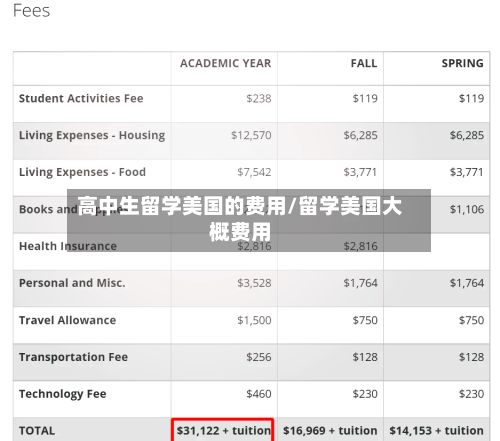500x441 pixels.
Task: Click the Living Expenses - Food label
Action: 82,172
